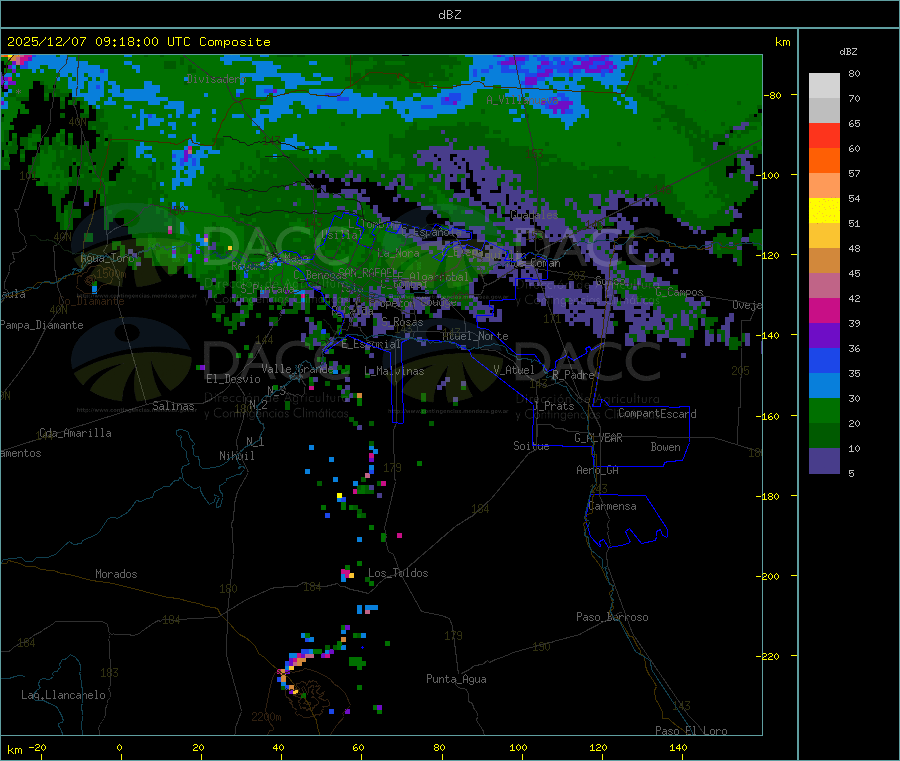Pick the deep orange swatch above 57
The width and height of the screenshot is (900, 761).
point(824,161)
